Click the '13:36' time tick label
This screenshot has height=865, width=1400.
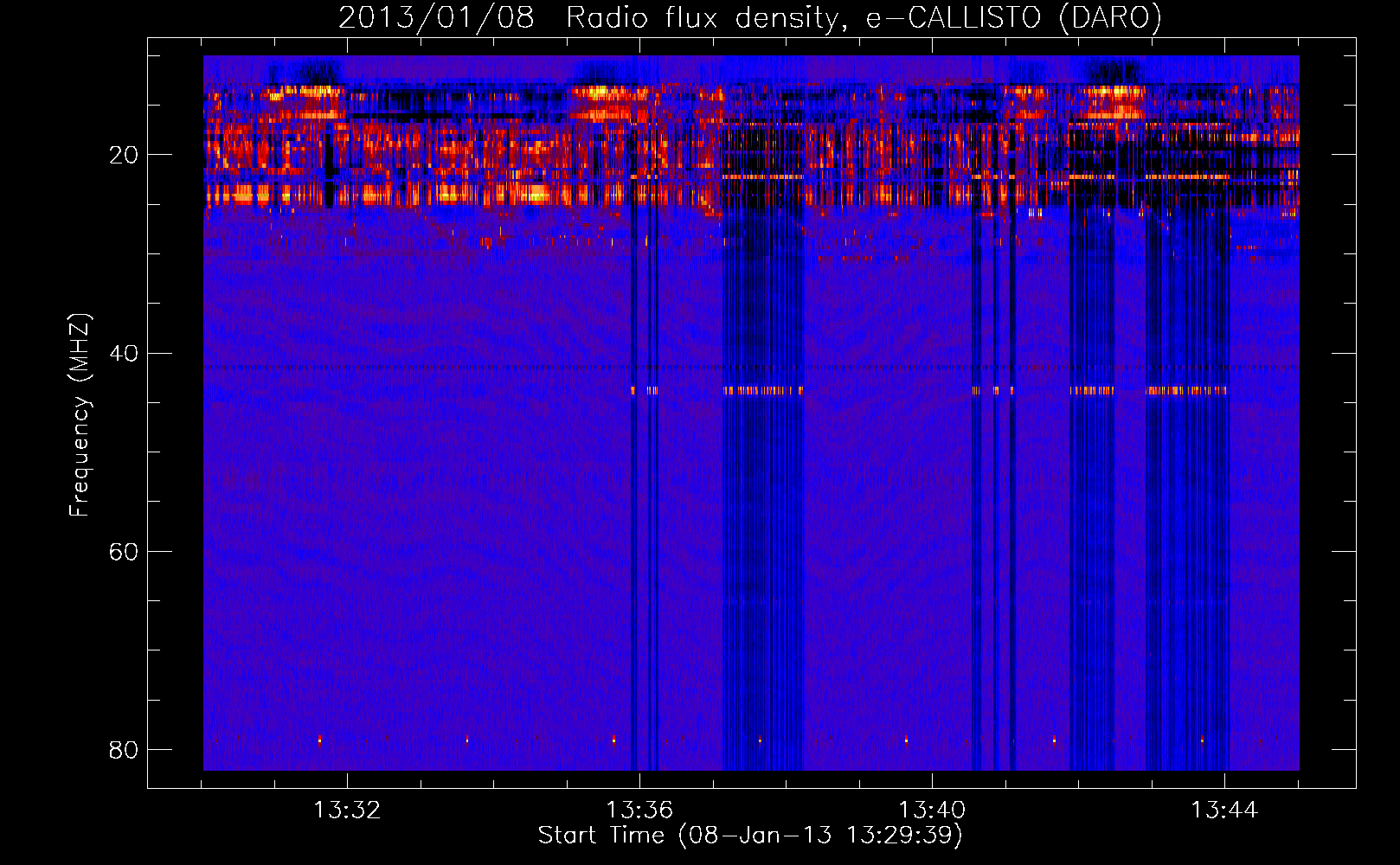(x=639, y=811)
